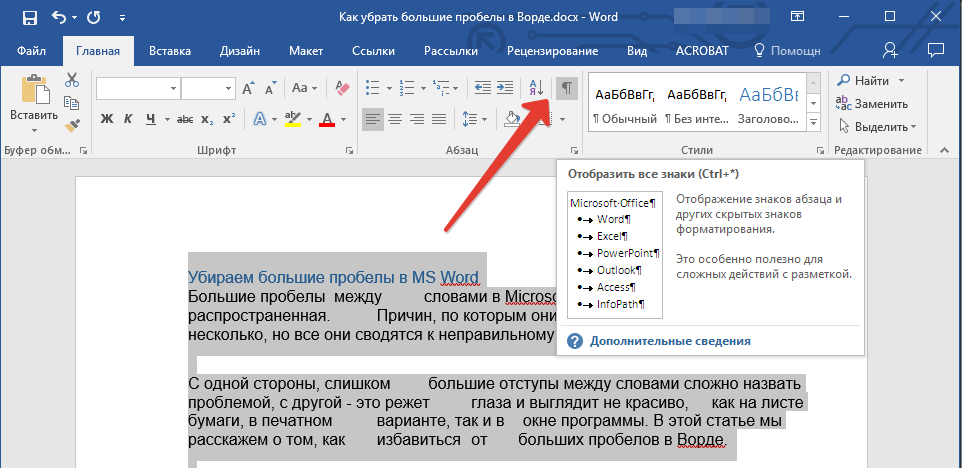Open the Вставка ribbon tab
This screenshot has height=468, width=962.
point(170,50)
